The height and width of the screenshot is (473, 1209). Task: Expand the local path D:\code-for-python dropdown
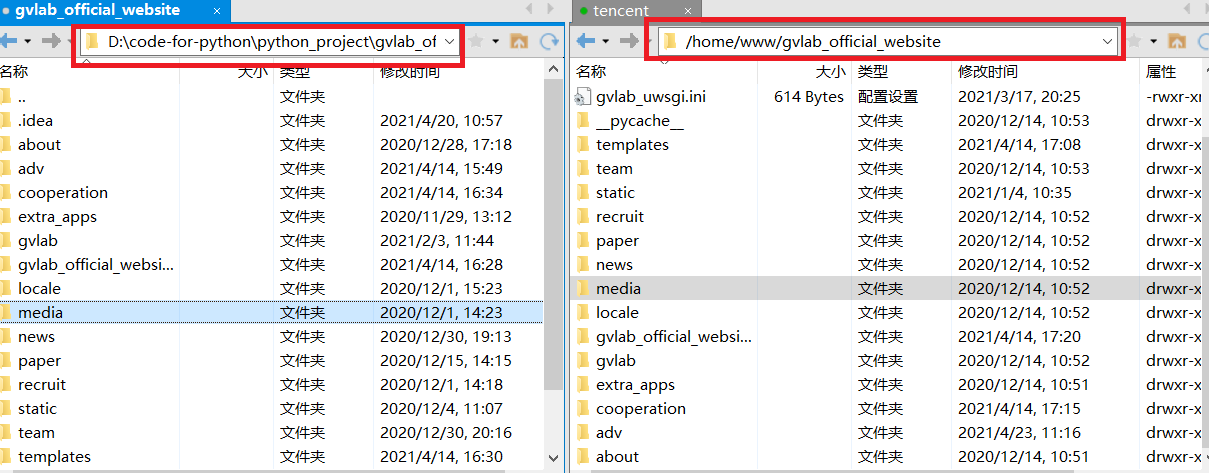[x=449, y=41]
